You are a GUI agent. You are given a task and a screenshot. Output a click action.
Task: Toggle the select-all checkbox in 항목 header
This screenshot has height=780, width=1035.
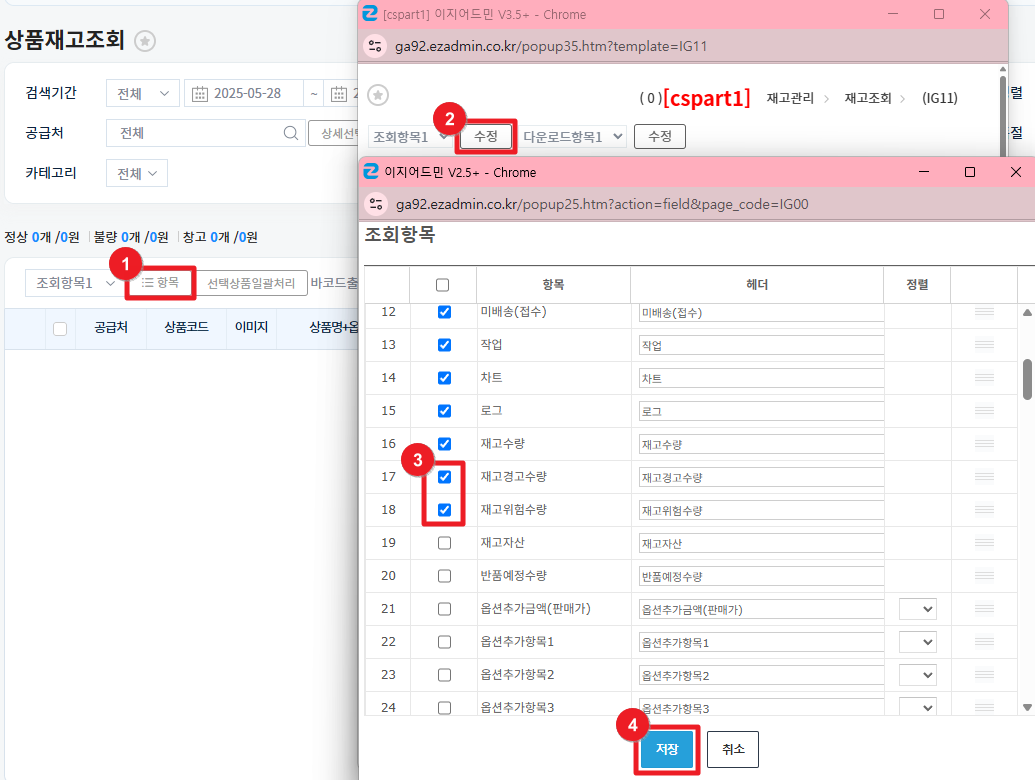coord(443,285)
